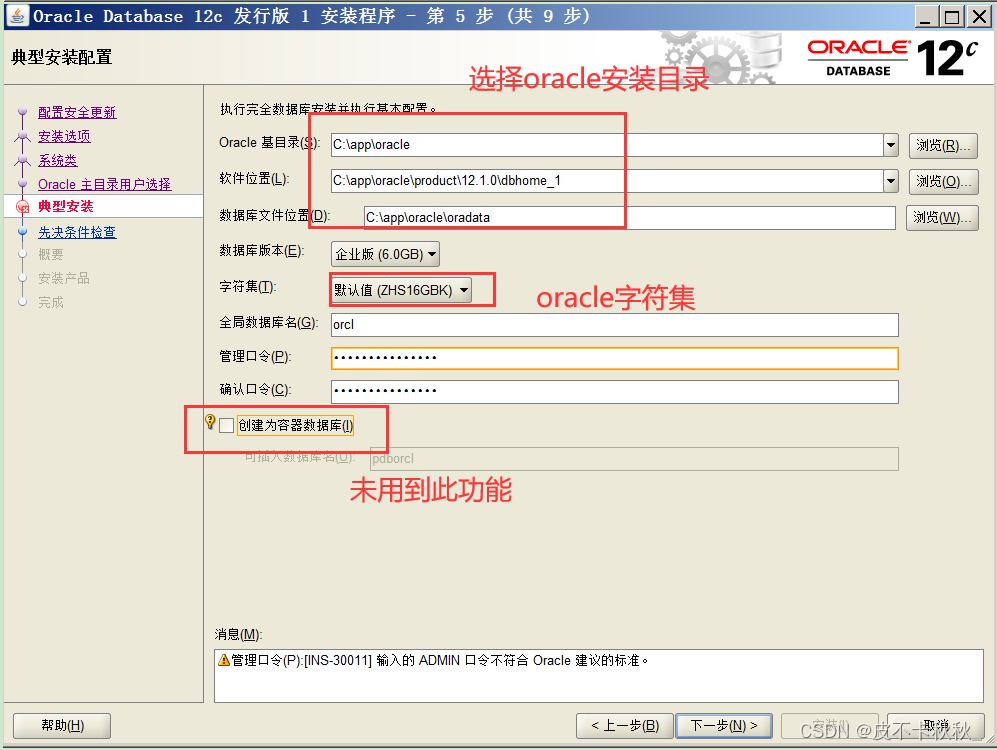997x750 pixels.
Task: Go to the 系统类 step
Action: coord(57,161)
